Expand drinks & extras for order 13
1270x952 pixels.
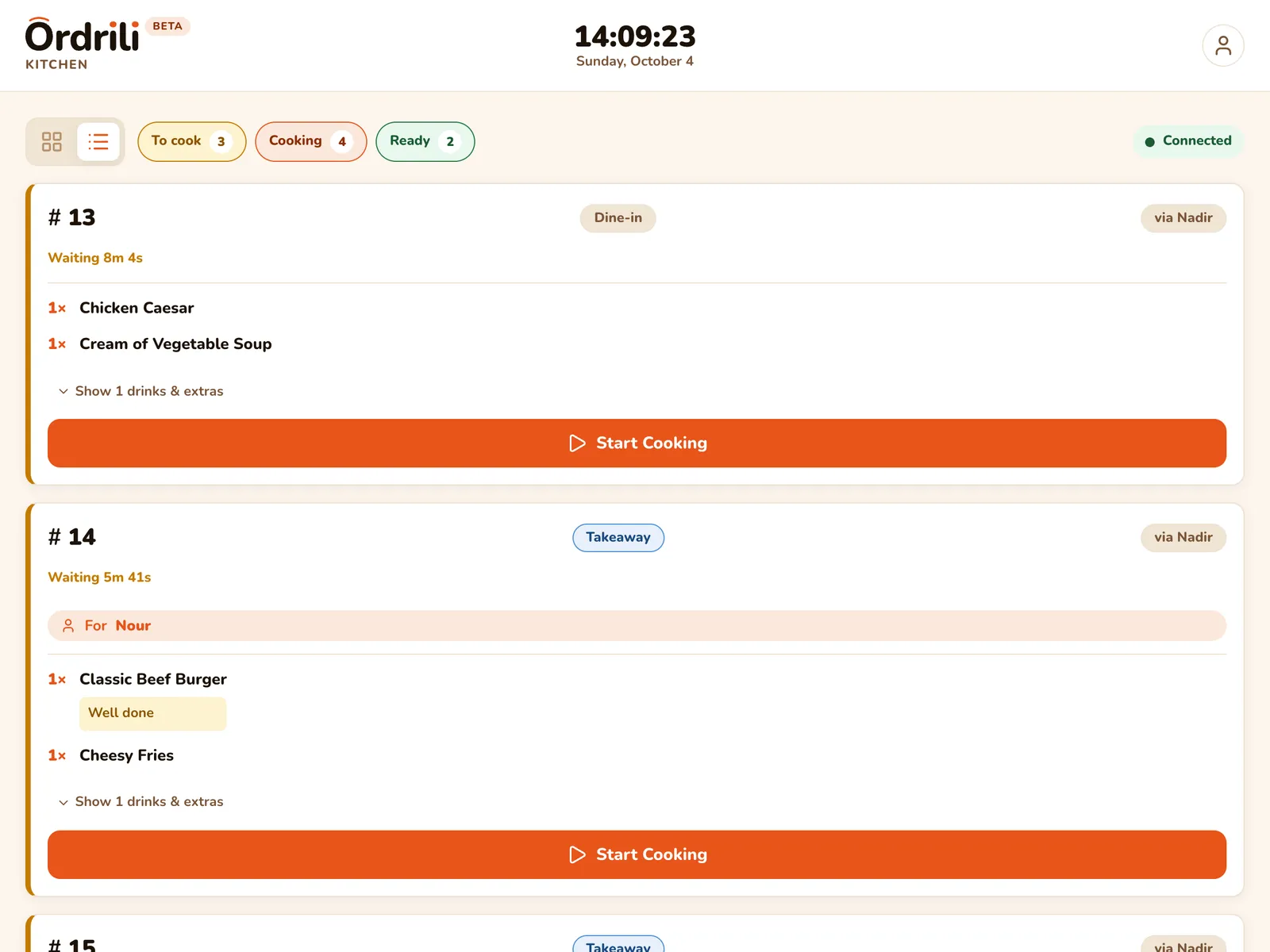tap(140, 391)
